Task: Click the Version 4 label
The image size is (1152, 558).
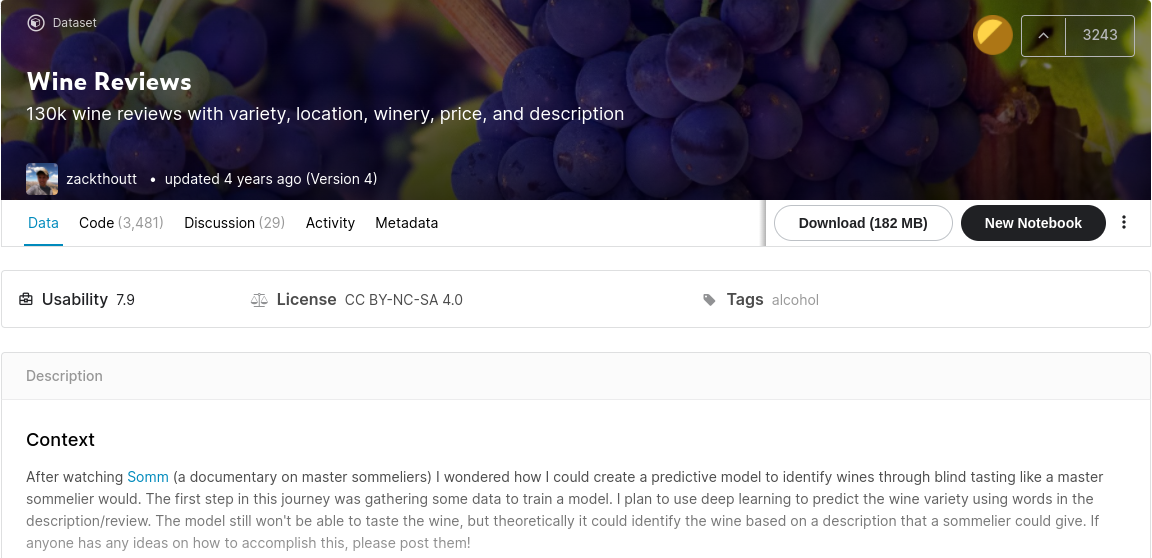Action: point(341,179)
